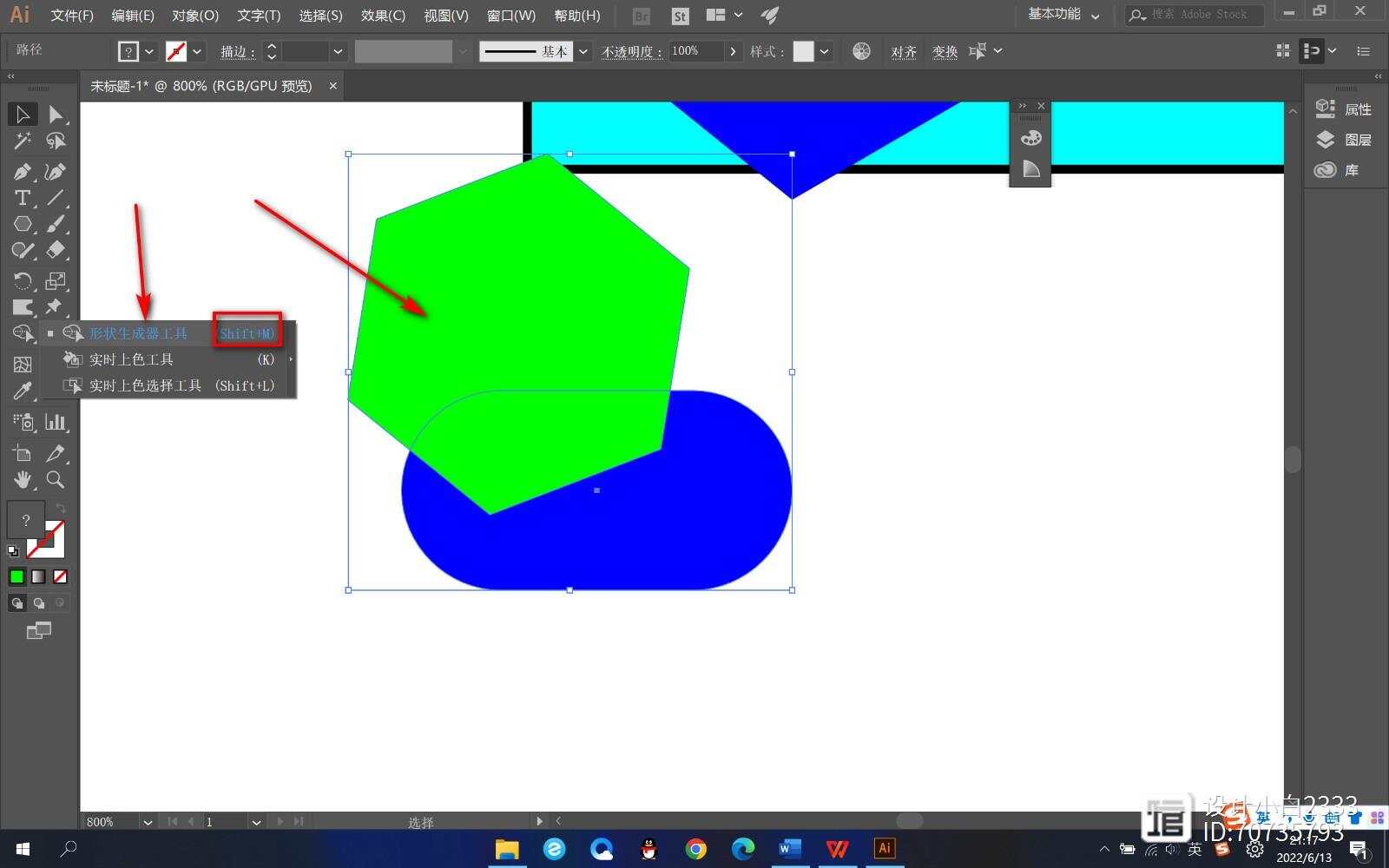Click the 不透明度 opacity label link
Viewport: 1389px width, 868px height.
pyautogui.click(x=631, y=52)
